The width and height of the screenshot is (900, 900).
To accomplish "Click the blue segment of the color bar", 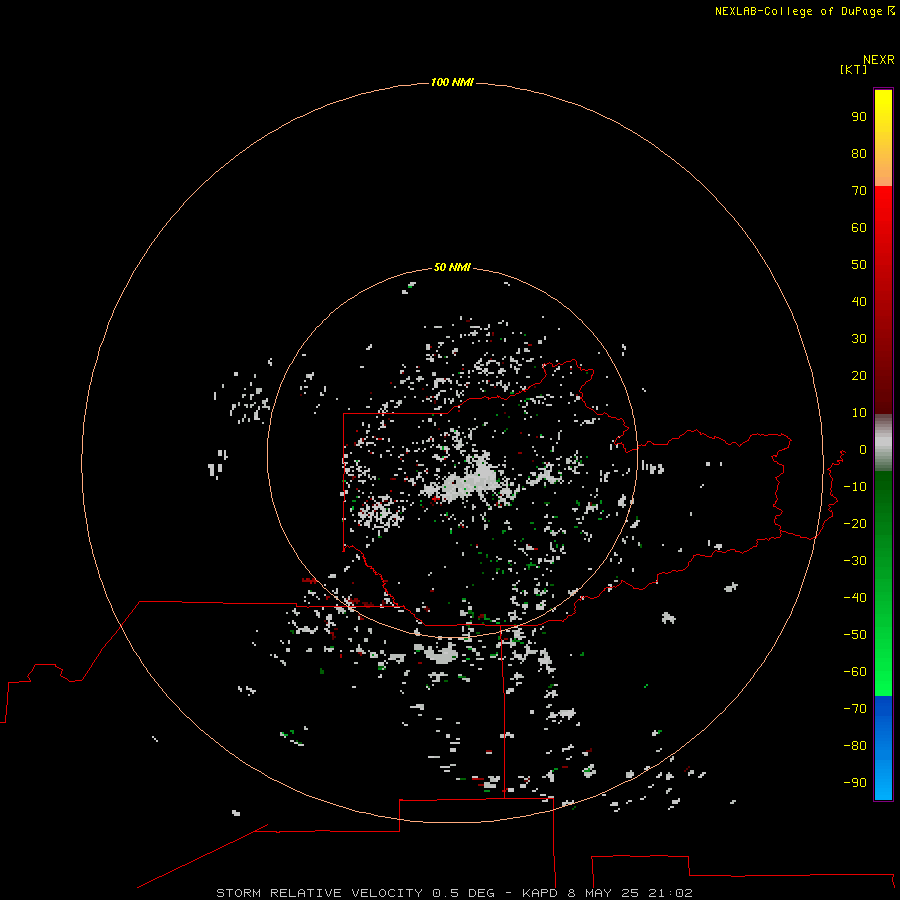I will pyautogui.click(x=883, y=748).
